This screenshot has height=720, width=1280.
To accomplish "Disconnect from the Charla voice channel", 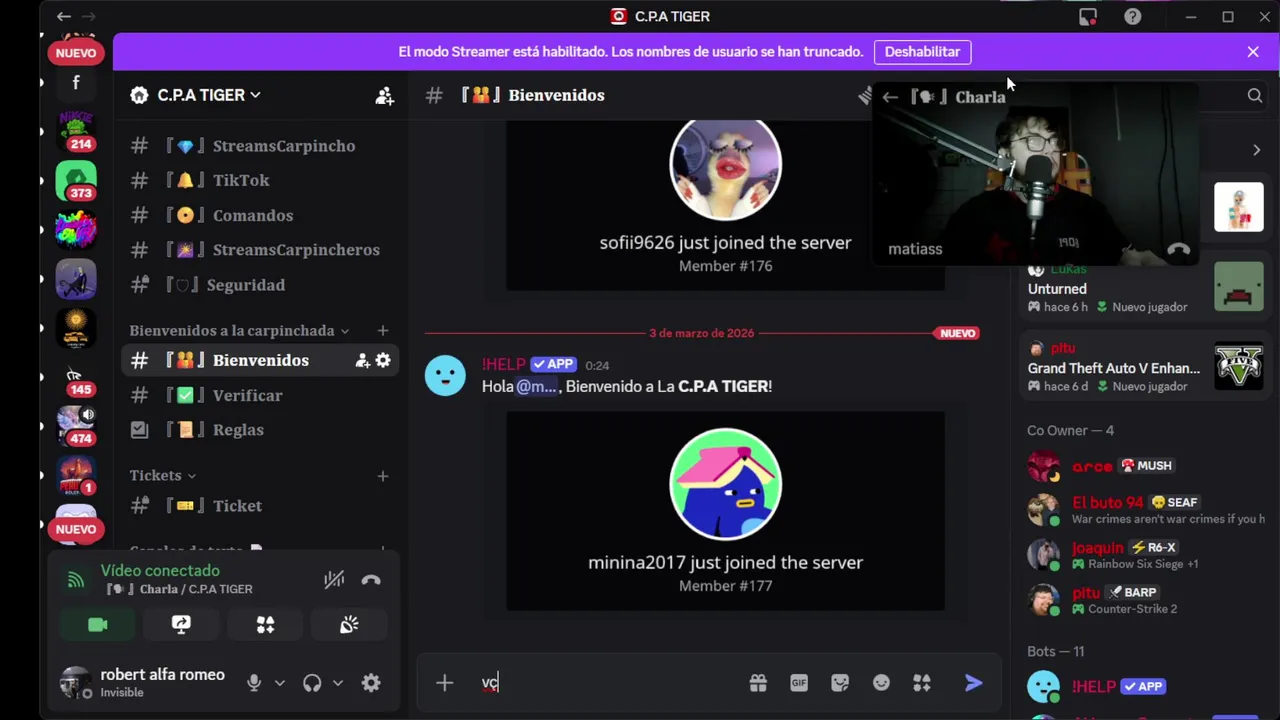I will click(371, 579).
